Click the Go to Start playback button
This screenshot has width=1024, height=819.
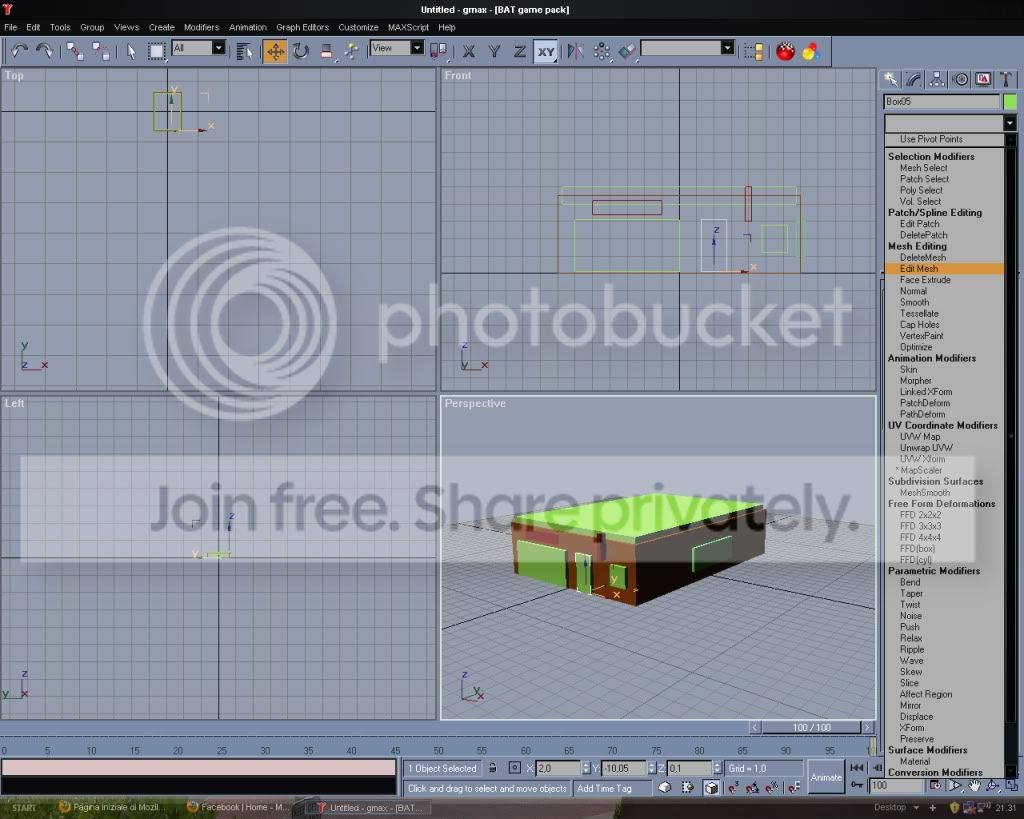coord(856,767)
